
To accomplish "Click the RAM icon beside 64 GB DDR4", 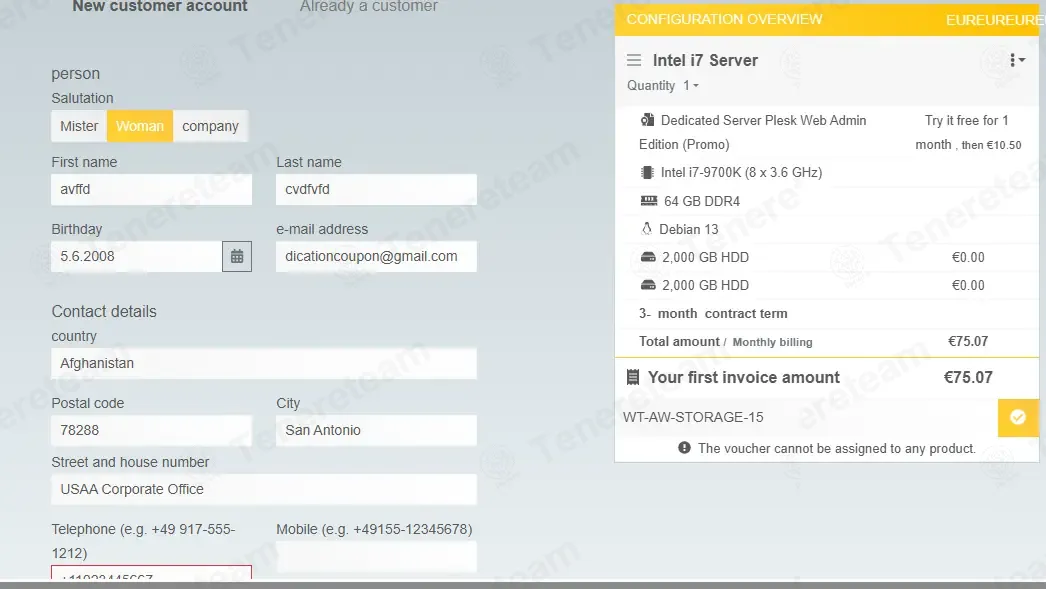I will (648, 201).
